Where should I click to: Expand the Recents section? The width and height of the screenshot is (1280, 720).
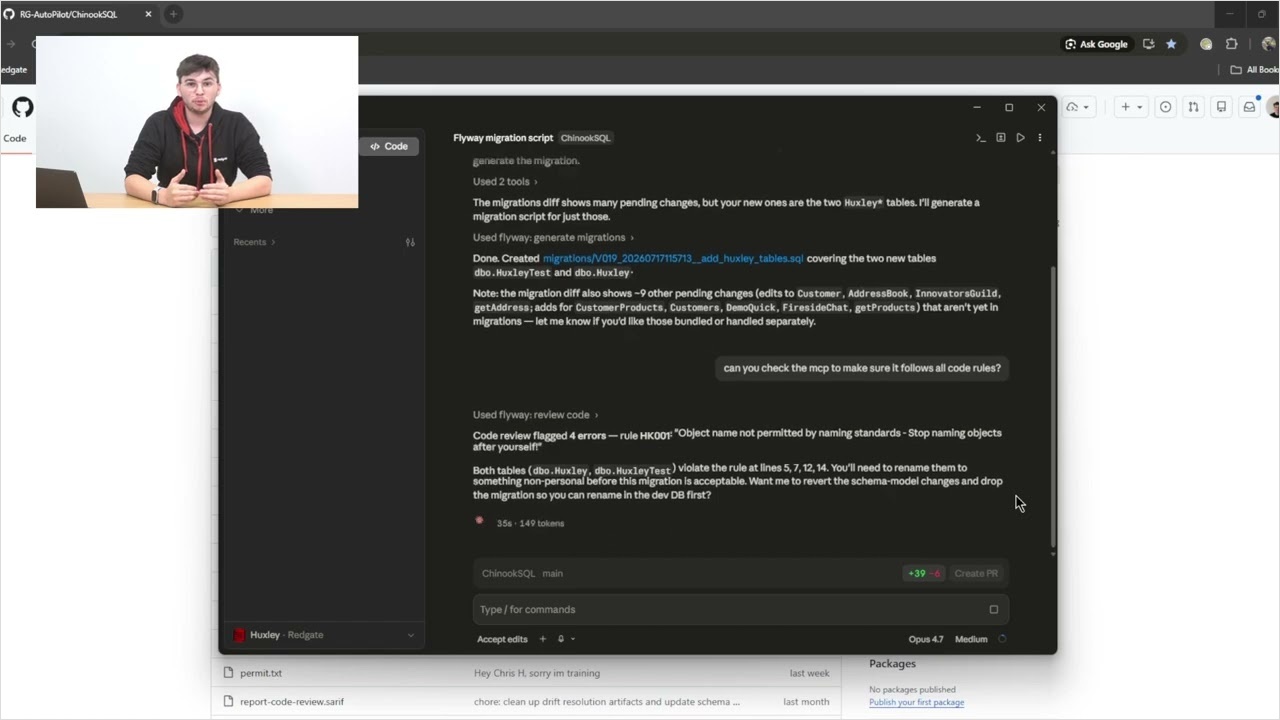[254, 242]
